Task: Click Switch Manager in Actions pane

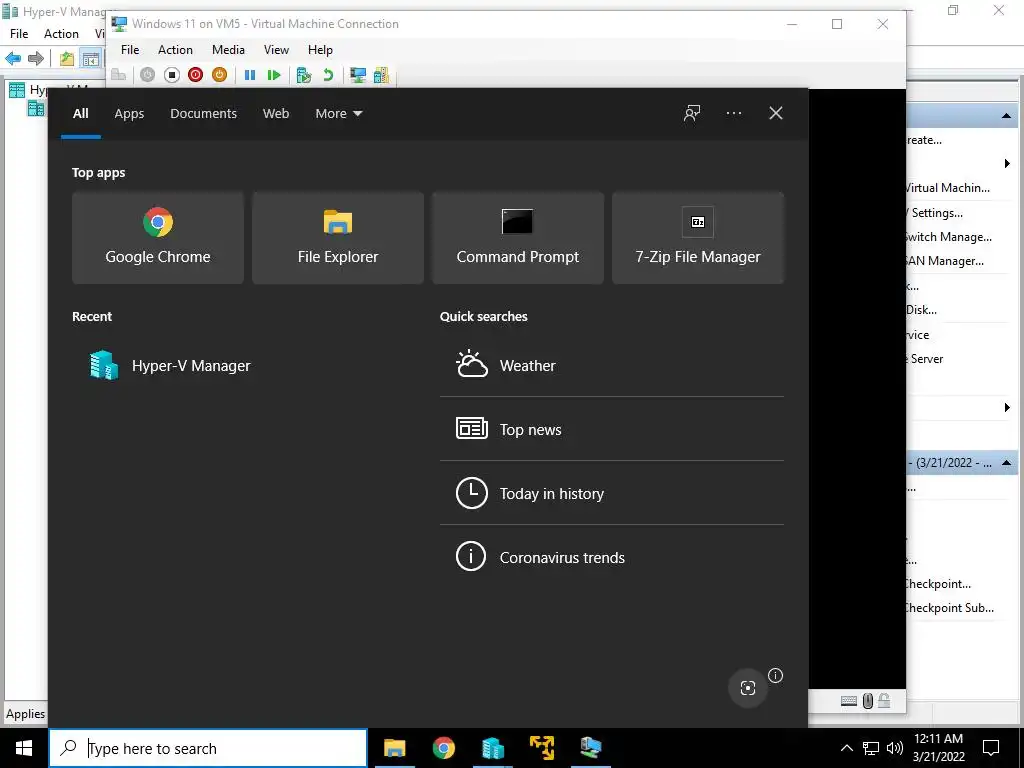Action: pos(948,237)
